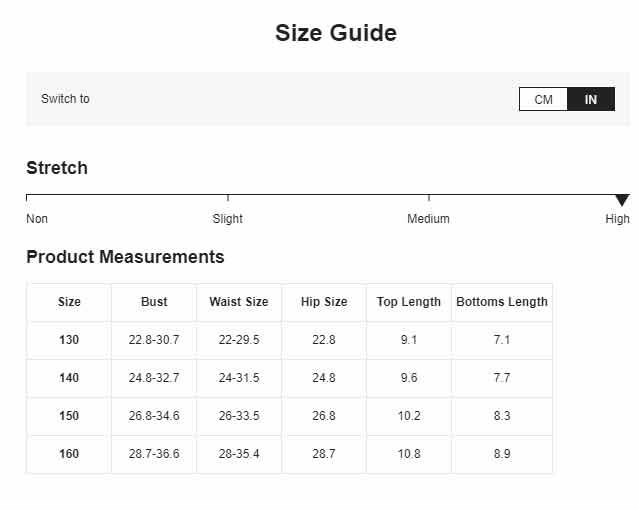The height and width of the screenshot is (510, 639).
Task: Click the Non stretch label
Action: click(x=37, y=219)
